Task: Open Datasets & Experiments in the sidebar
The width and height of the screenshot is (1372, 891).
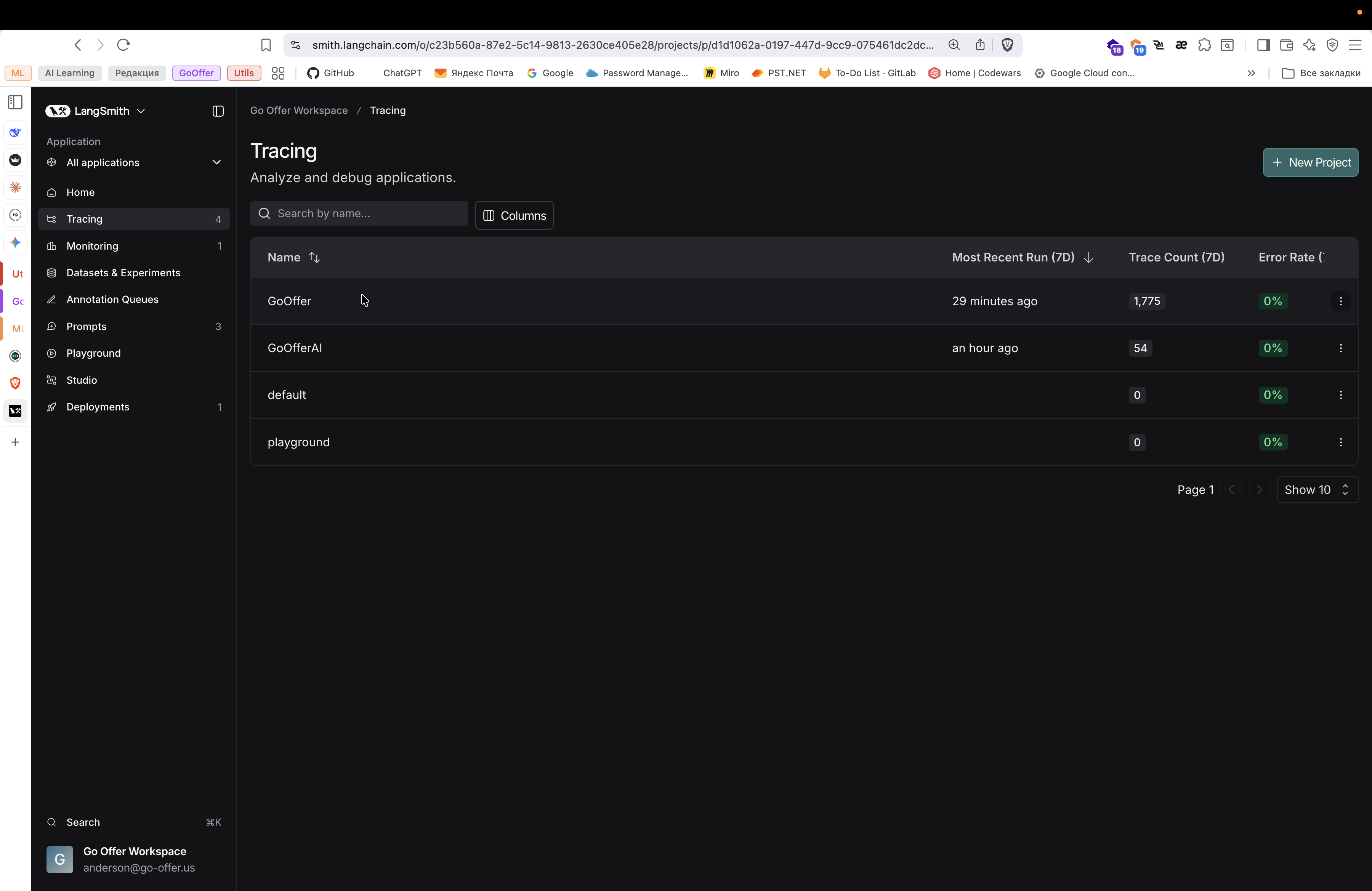Action: [x=123, y=272]
